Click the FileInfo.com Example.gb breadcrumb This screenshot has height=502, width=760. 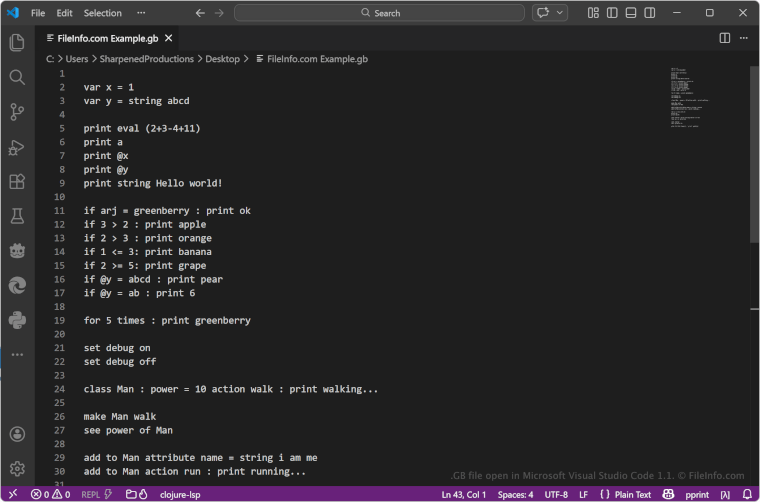312,59
